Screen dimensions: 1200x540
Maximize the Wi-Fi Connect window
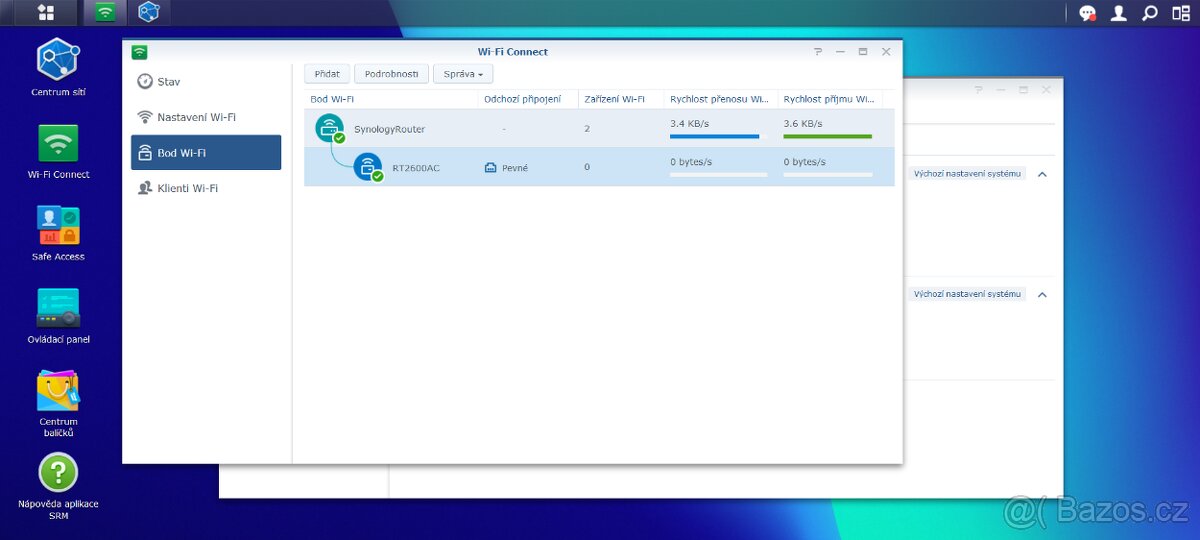click(863, 52)
